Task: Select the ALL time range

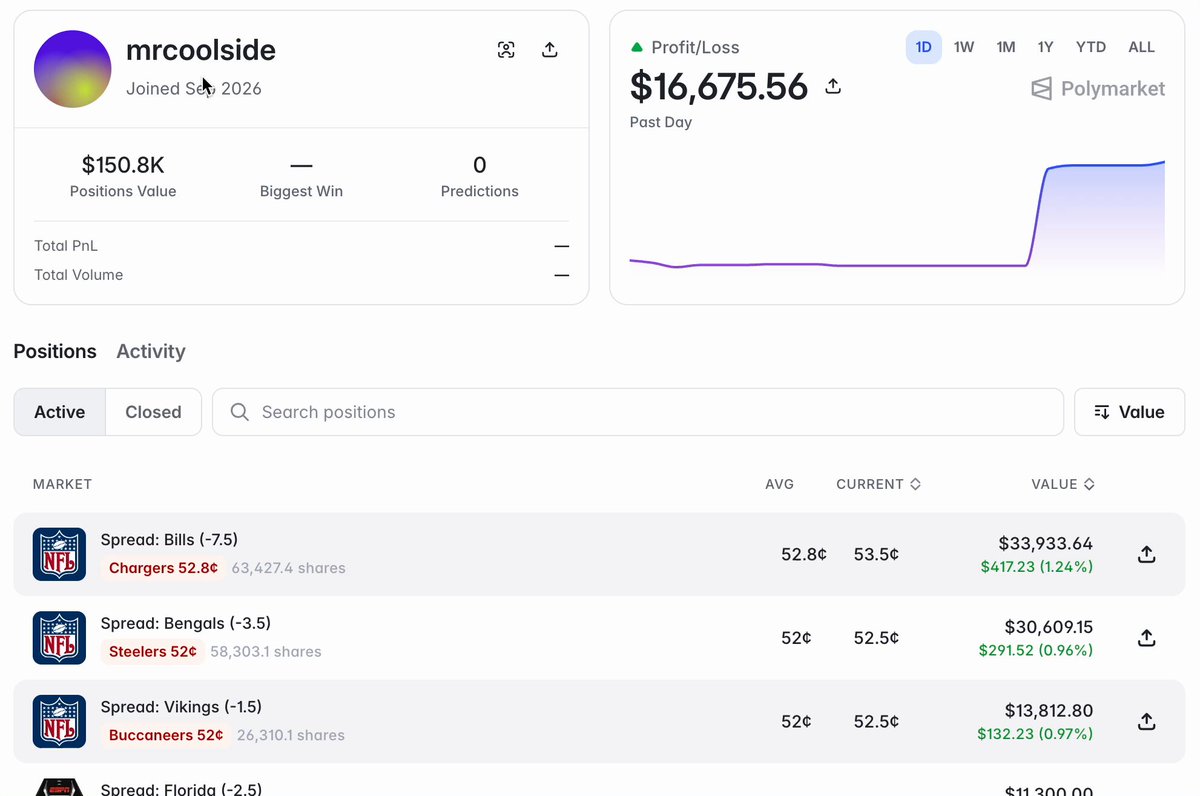Action: 1141,47
